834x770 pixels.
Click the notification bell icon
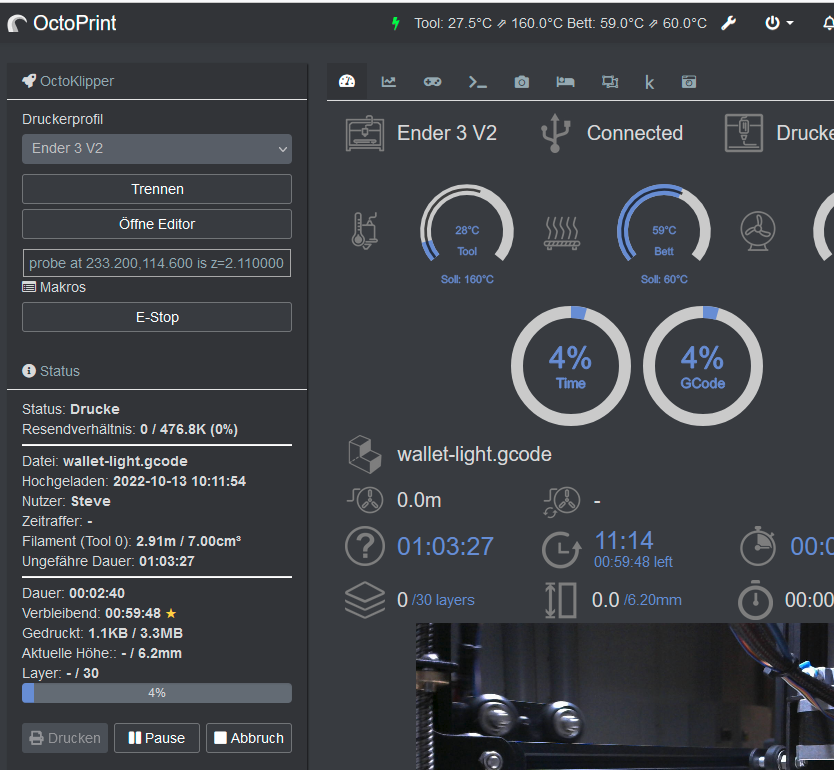pos(828,23)
